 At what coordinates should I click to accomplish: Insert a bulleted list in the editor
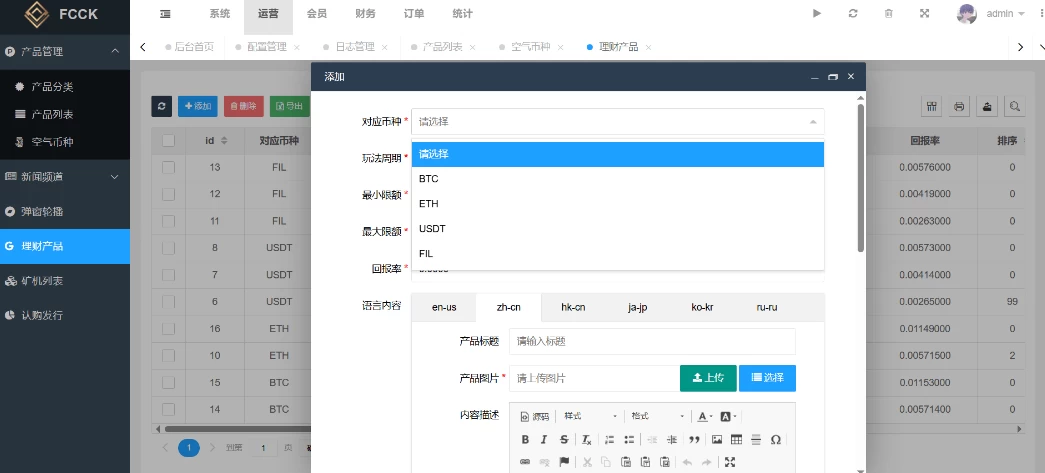pyautogui.click(x=628, y=440)
